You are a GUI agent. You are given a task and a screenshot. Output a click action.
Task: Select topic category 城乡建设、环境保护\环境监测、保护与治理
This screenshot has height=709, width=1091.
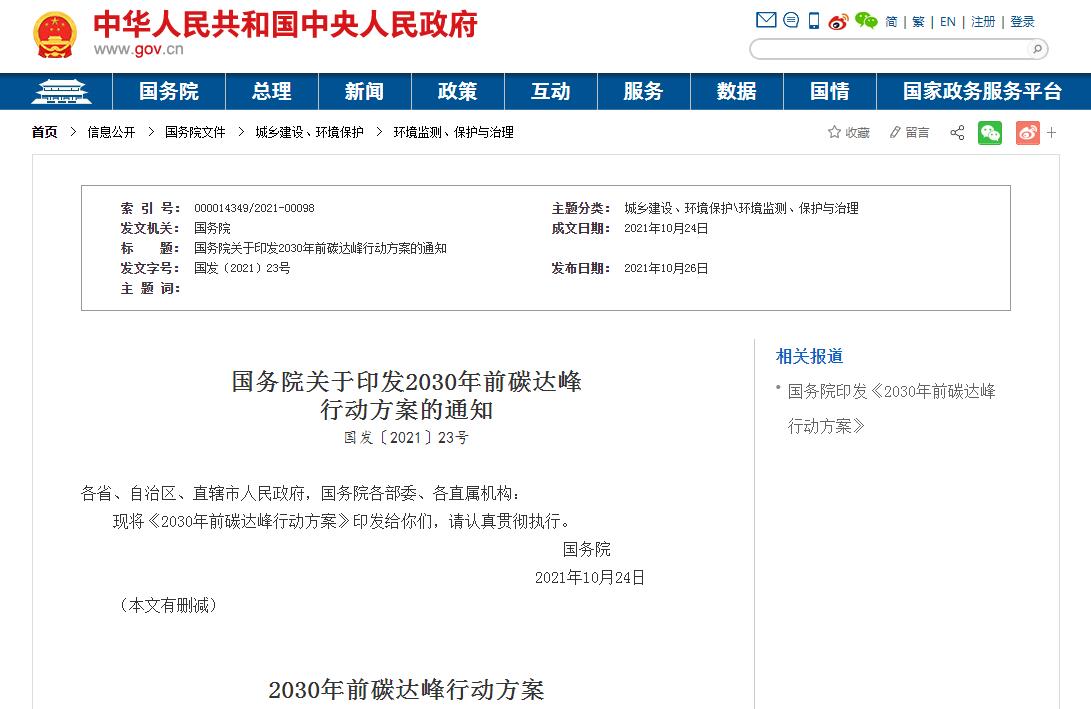(741, 208)
